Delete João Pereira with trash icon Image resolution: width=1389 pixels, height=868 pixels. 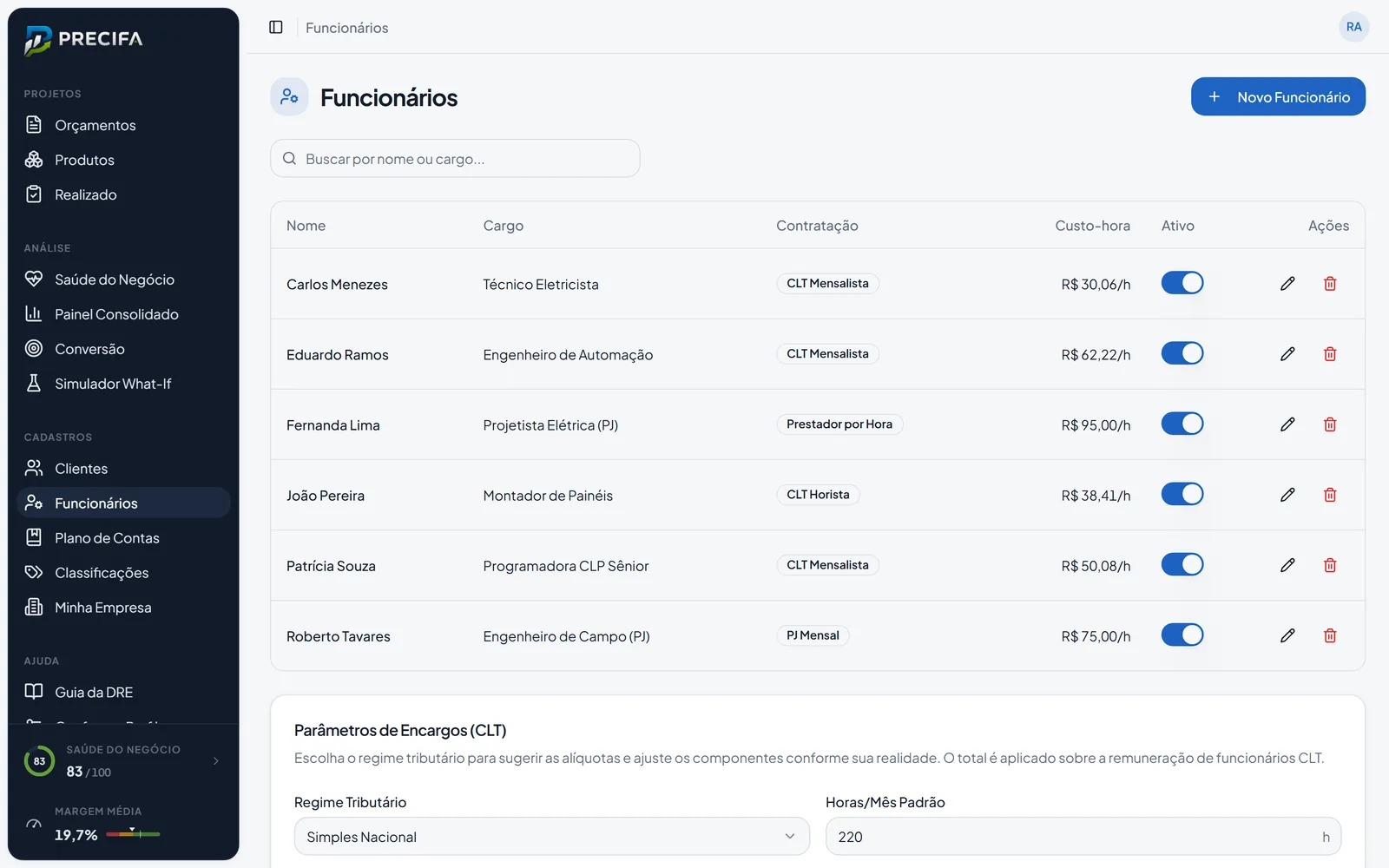(1330, 495)
